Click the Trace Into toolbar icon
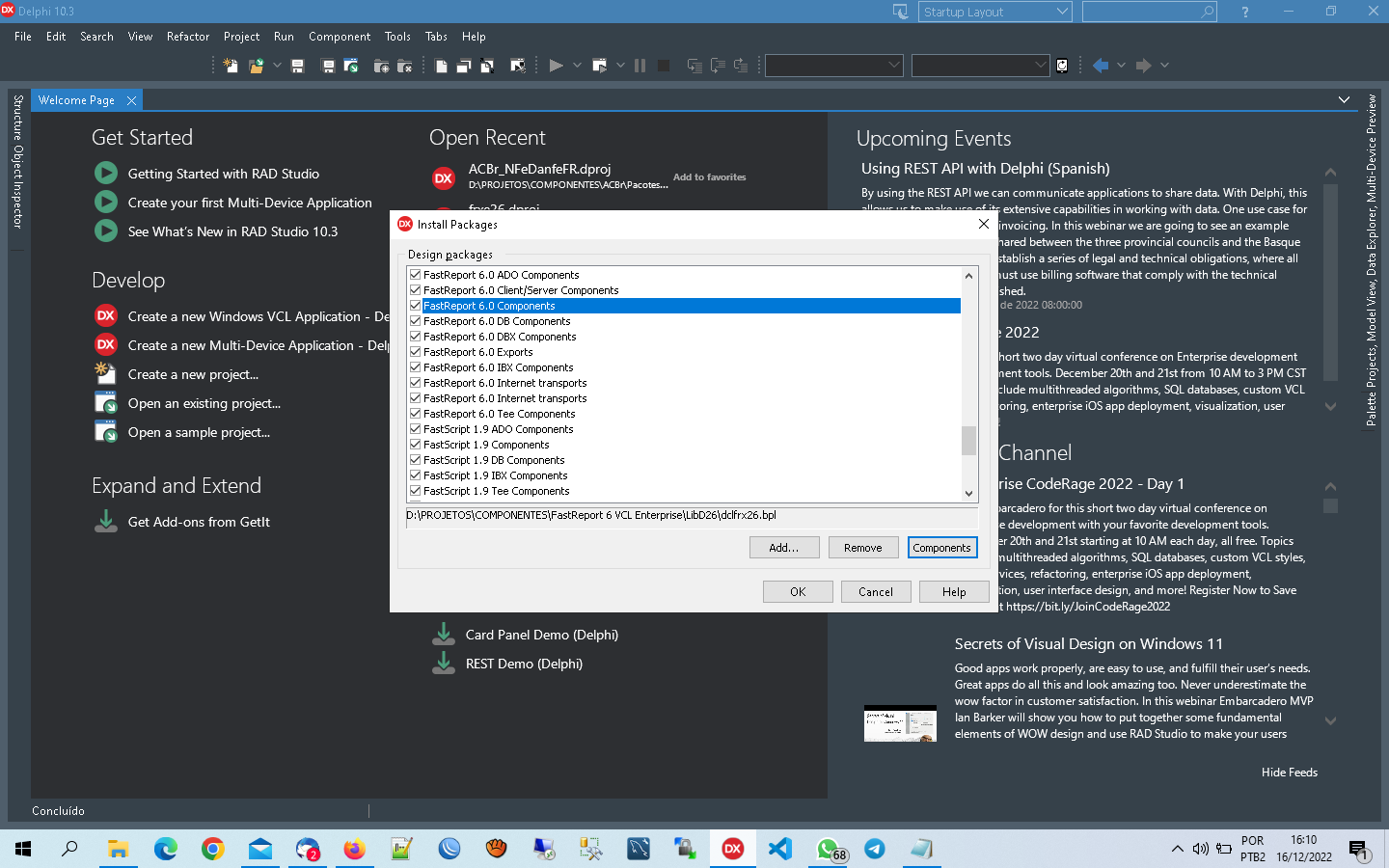 [x=694, y=66]
